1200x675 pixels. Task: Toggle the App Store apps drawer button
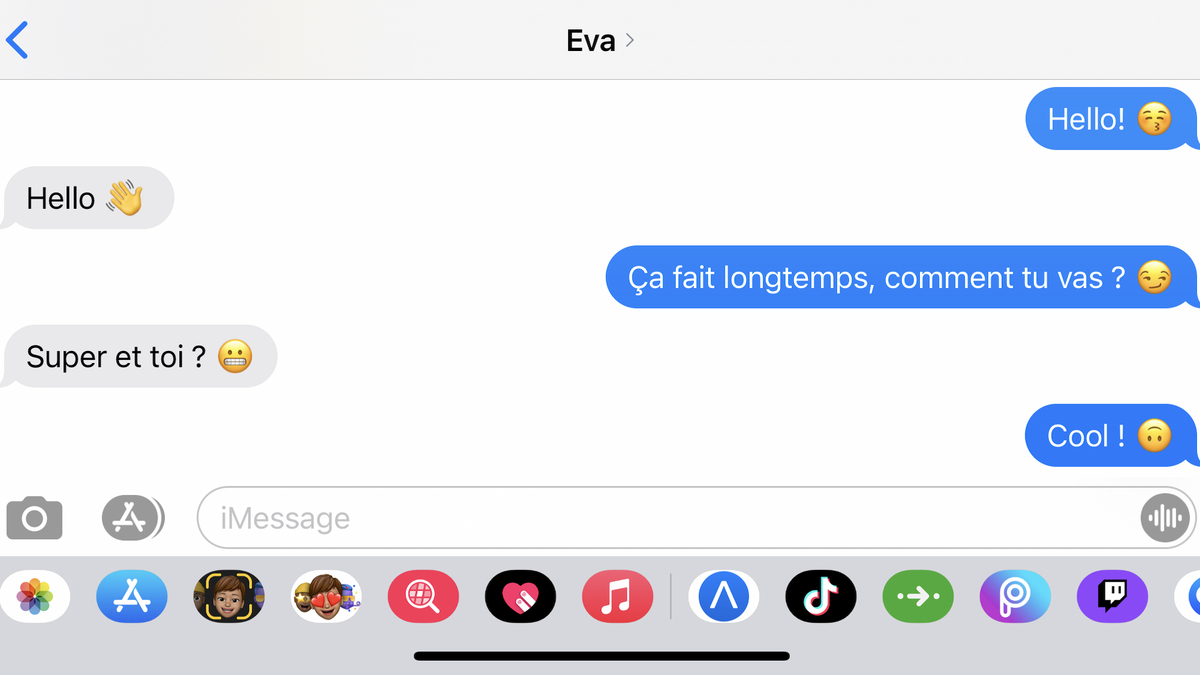(133, 518)
